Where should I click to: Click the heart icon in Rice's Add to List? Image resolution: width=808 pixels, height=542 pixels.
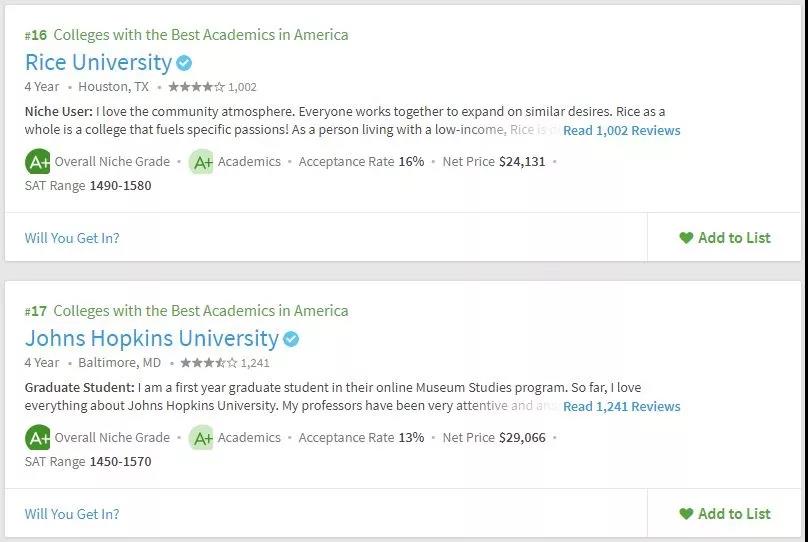686,238
